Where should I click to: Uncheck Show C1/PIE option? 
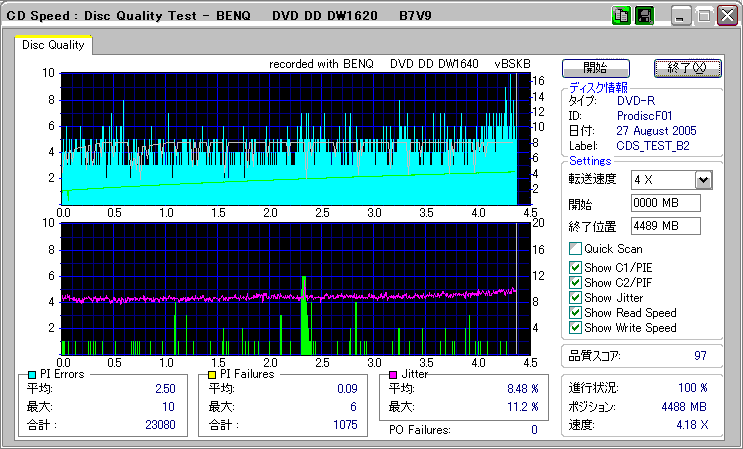(x=575, y=267)
